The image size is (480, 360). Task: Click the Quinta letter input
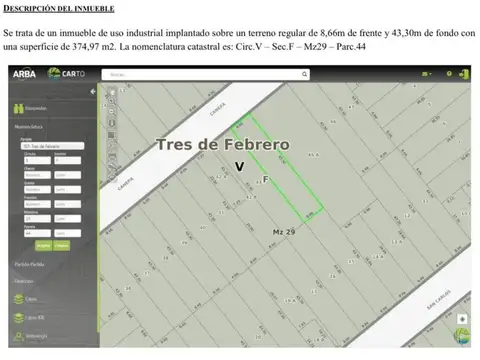click(68, 189)
